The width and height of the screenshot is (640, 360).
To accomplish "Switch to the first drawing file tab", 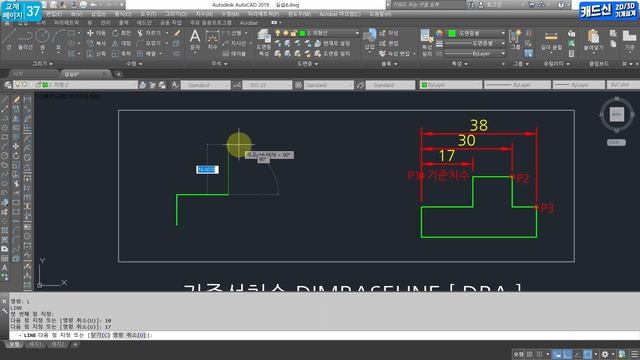I will point(33,74).
